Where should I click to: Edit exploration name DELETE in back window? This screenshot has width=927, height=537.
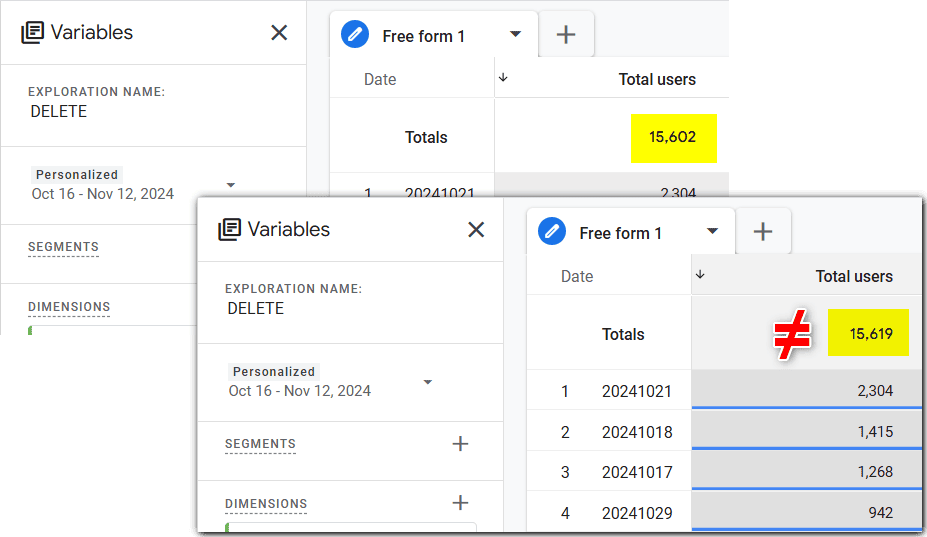pyautogui.click(x=59, y=111)
